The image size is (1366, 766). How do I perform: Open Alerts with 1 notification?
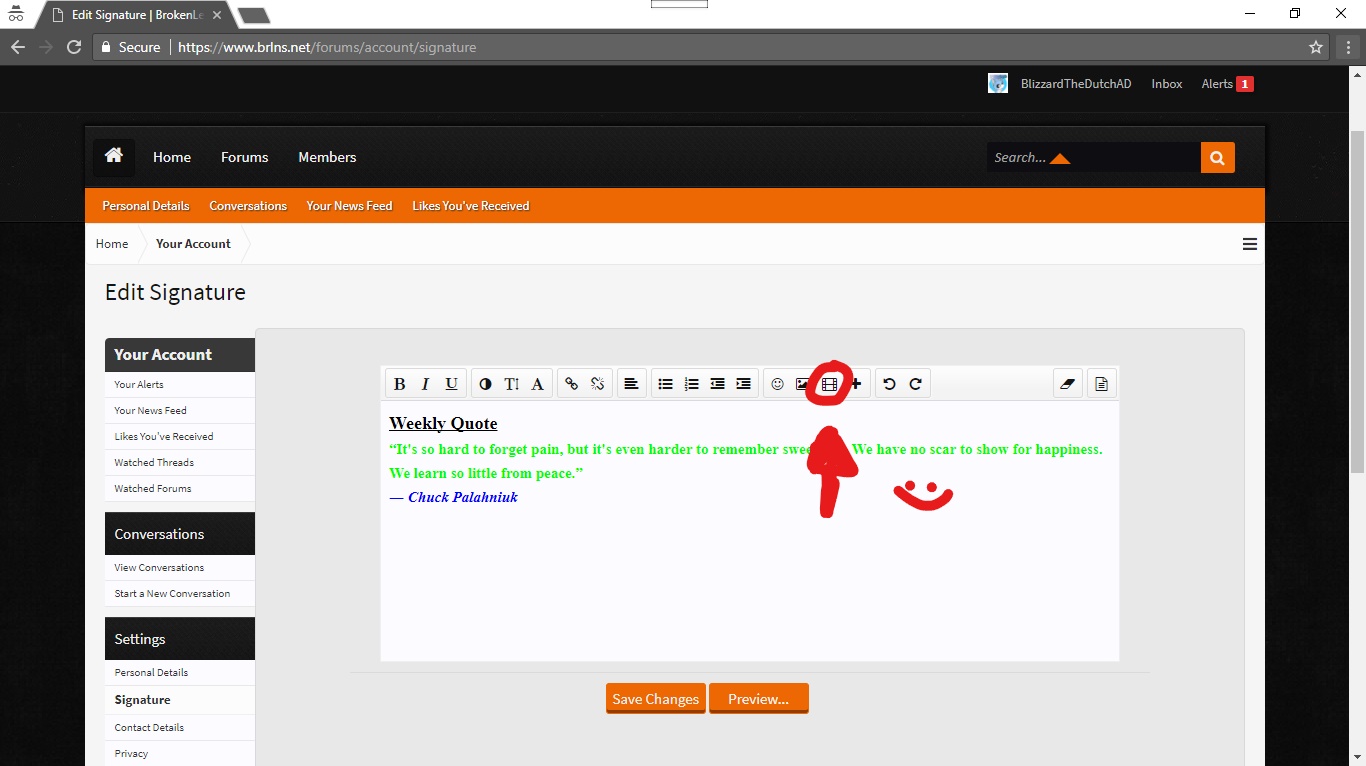[1227, 84]
